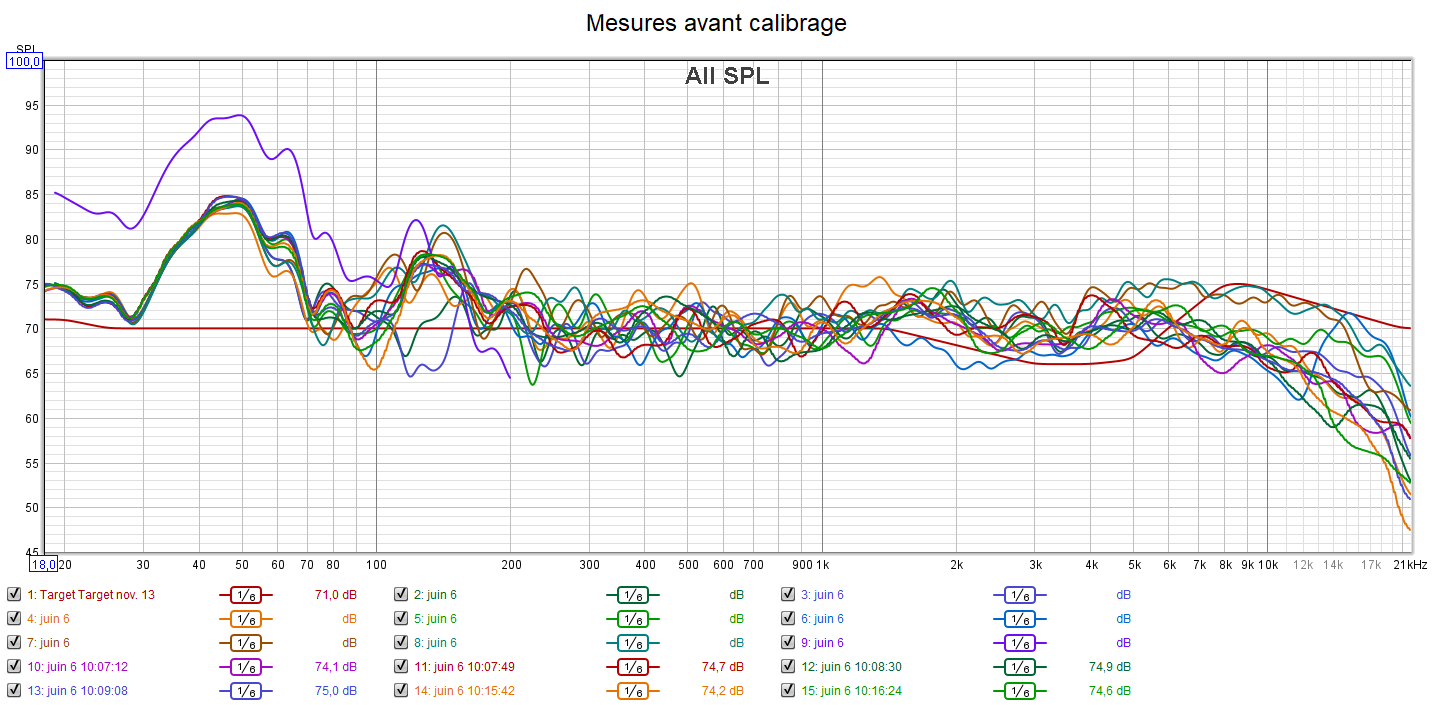This screenshot has height=705, width=1433.
Task: Click the 1/6 smoothing icon for trace 7
Action: click(245, 643)
